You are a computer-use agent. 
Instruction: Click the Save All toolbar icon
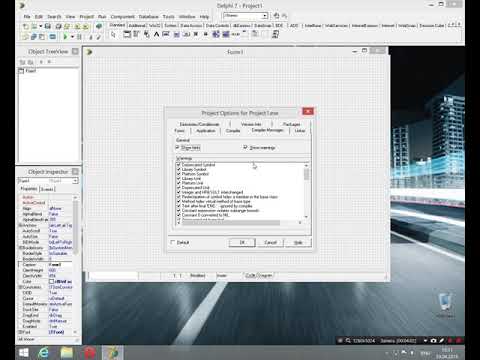pos(59,26)
